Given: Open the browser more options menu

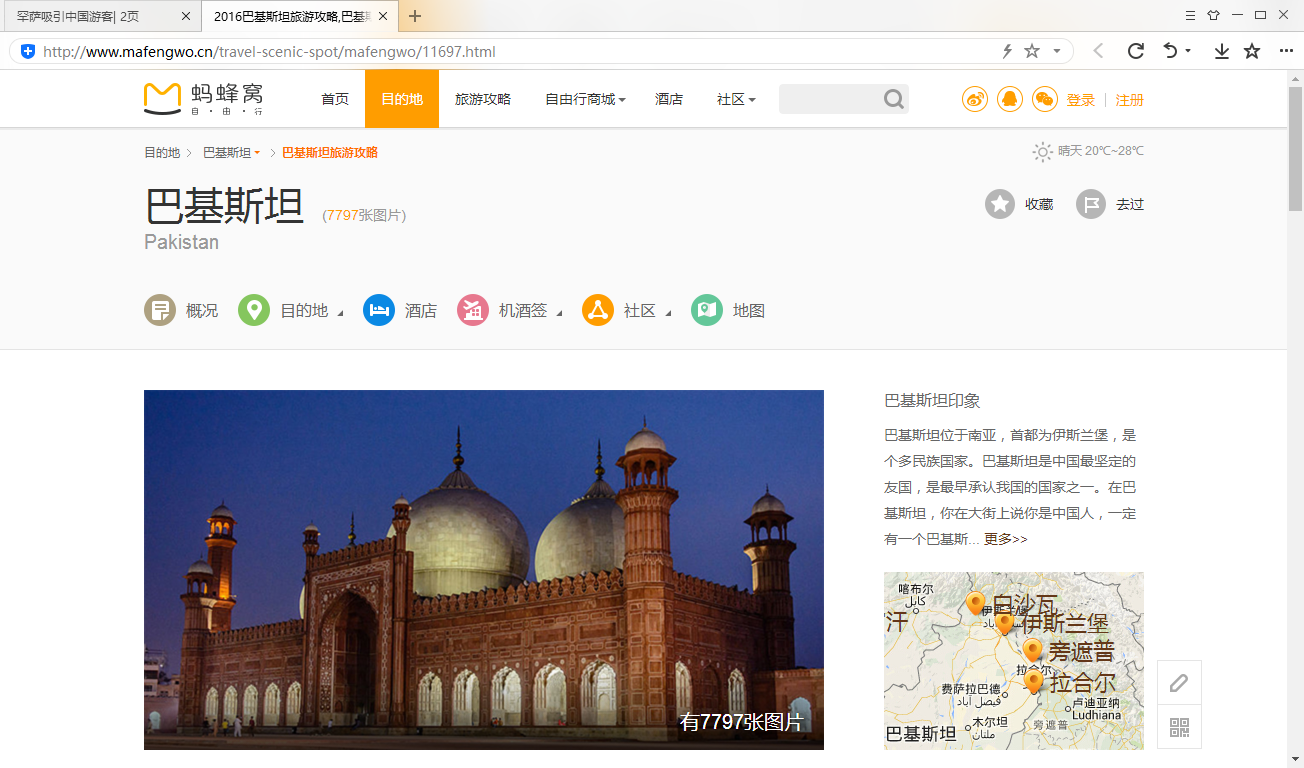Looking at the screenshot, I should click(x=1286, y=51).
